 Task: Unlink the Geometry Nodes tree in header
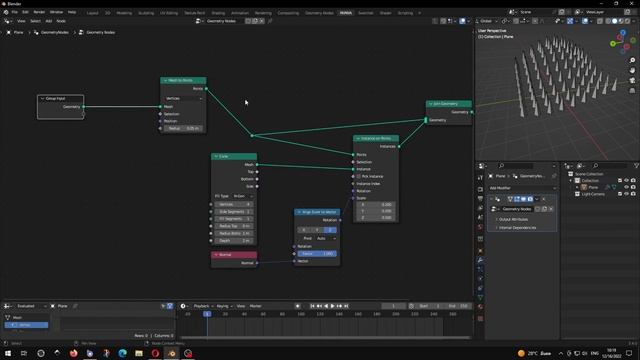262,21
